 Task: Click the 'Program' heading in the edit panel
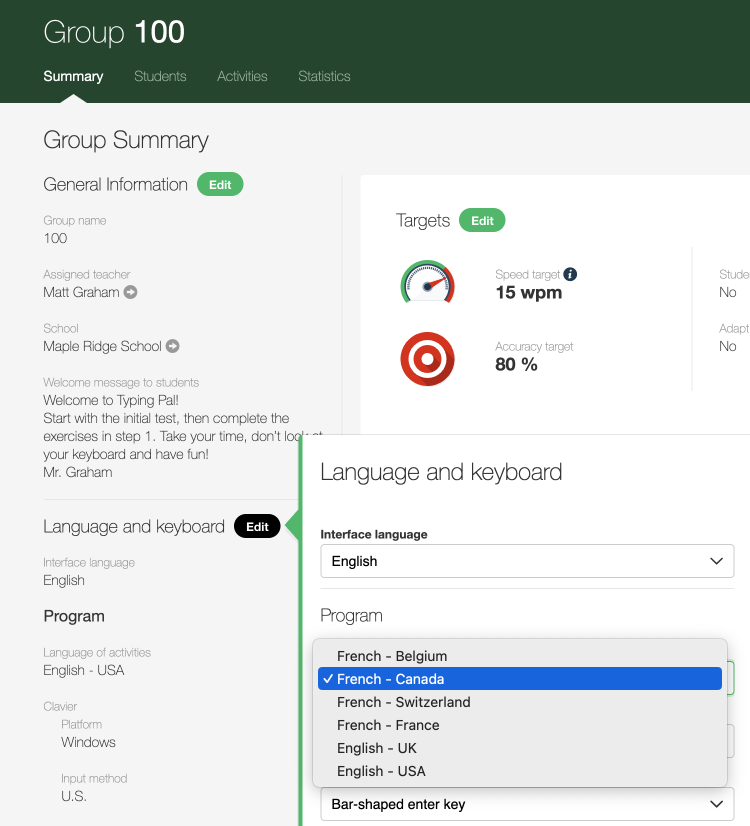point(351,615)
